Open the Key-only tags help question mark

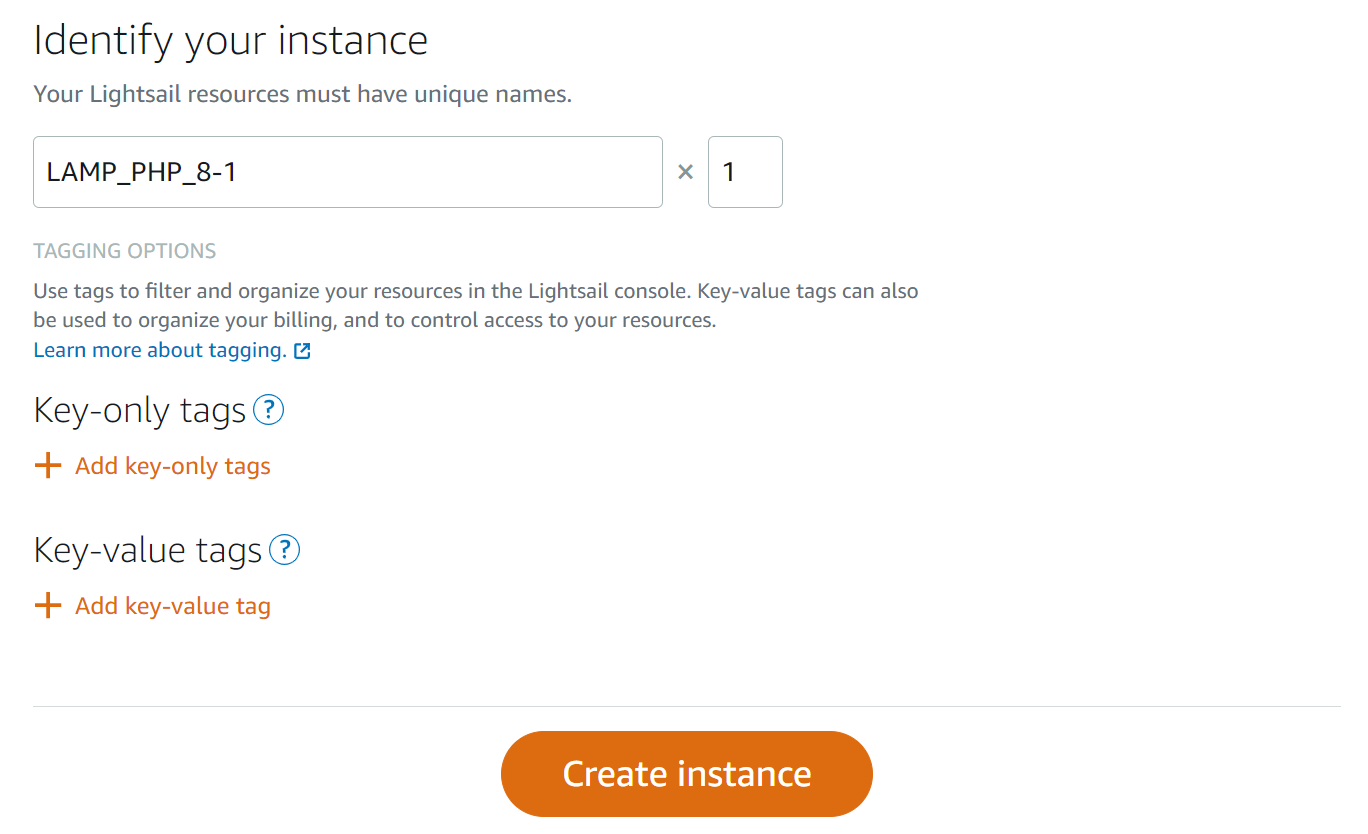pos(269,410)
